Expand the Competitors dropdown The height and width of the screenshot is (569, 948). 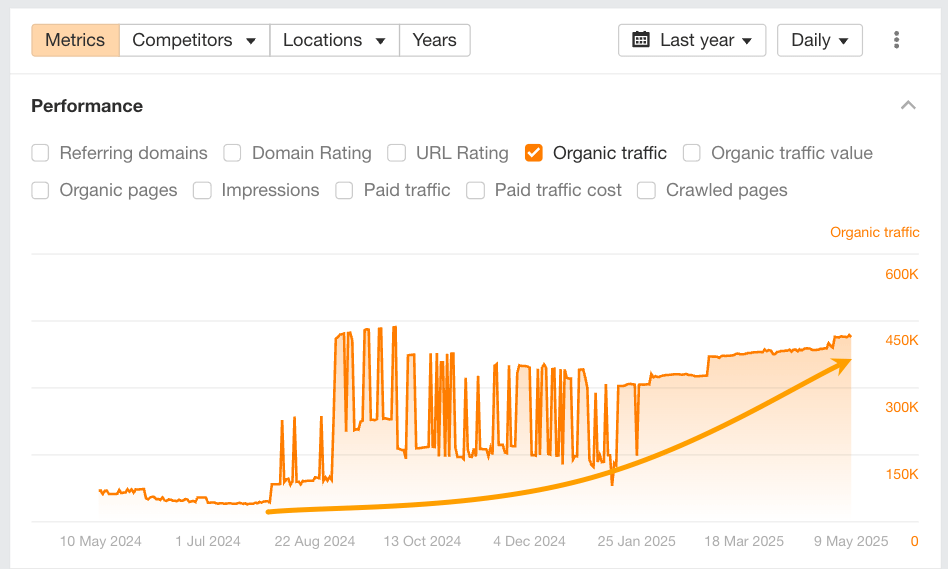tap(194, 40)
